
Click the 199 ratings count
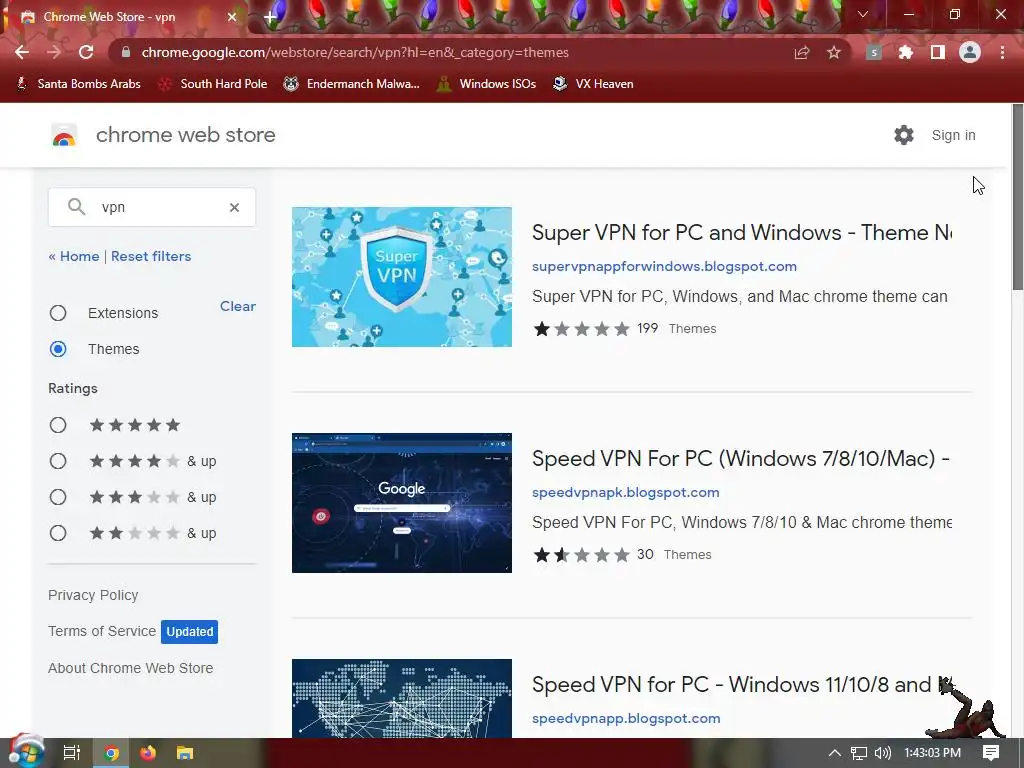[648, 328]
